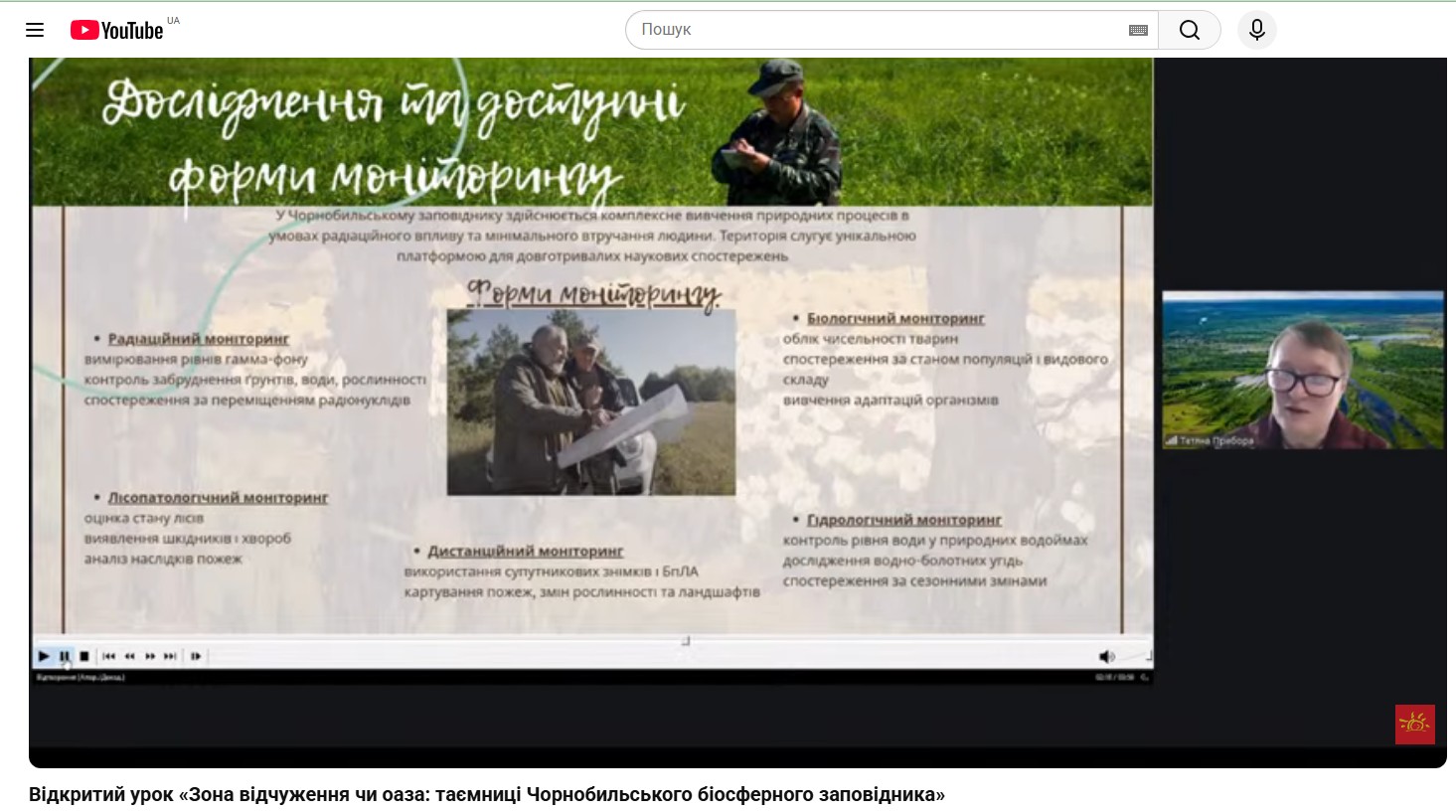Focus the Пошук search field

pos(875,30)
